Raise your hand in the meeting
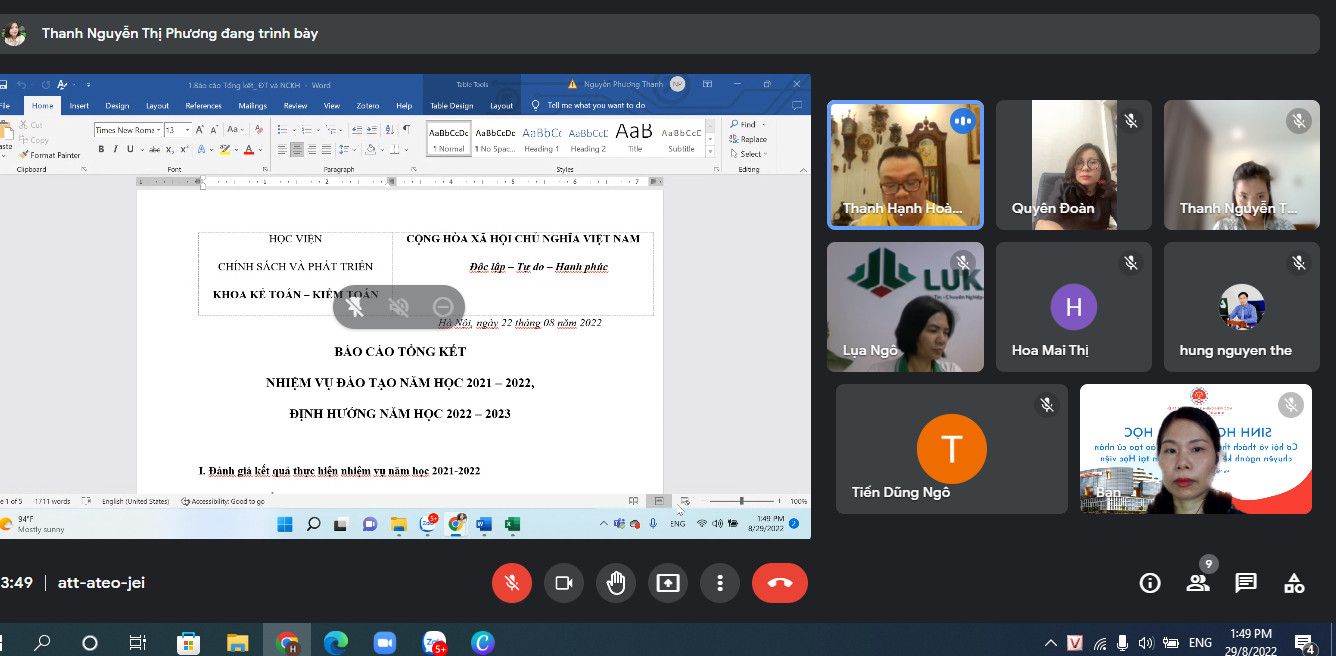Screen dimensions: 1336x656 [x=616, y=583]
